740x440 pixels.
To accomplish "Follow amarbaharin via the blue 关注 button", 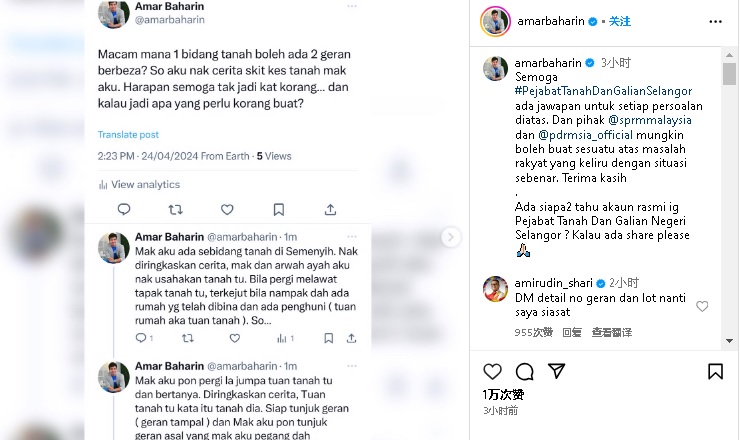I will (x=620, y=21).
